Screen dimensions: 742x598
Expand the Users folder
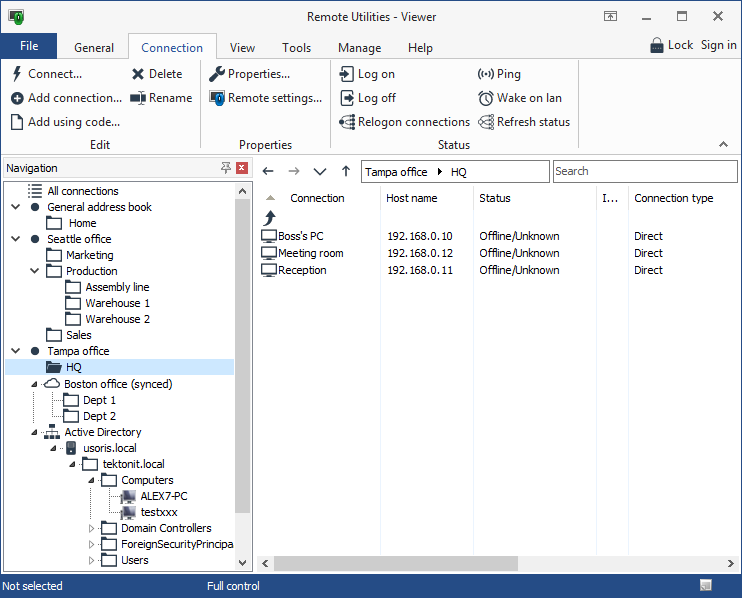(91, 560)
